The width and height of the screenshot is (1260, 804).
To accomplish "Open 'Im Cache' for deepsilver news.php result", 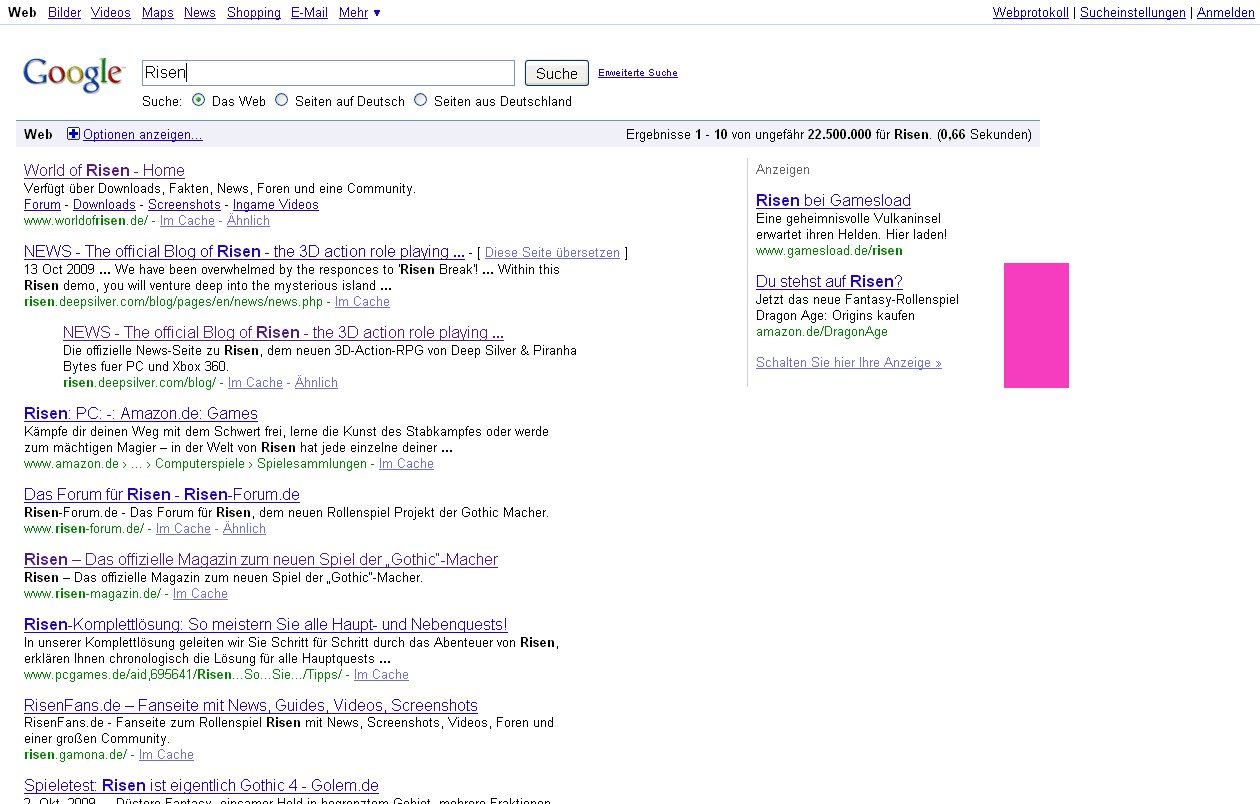I will click(362, 301).
